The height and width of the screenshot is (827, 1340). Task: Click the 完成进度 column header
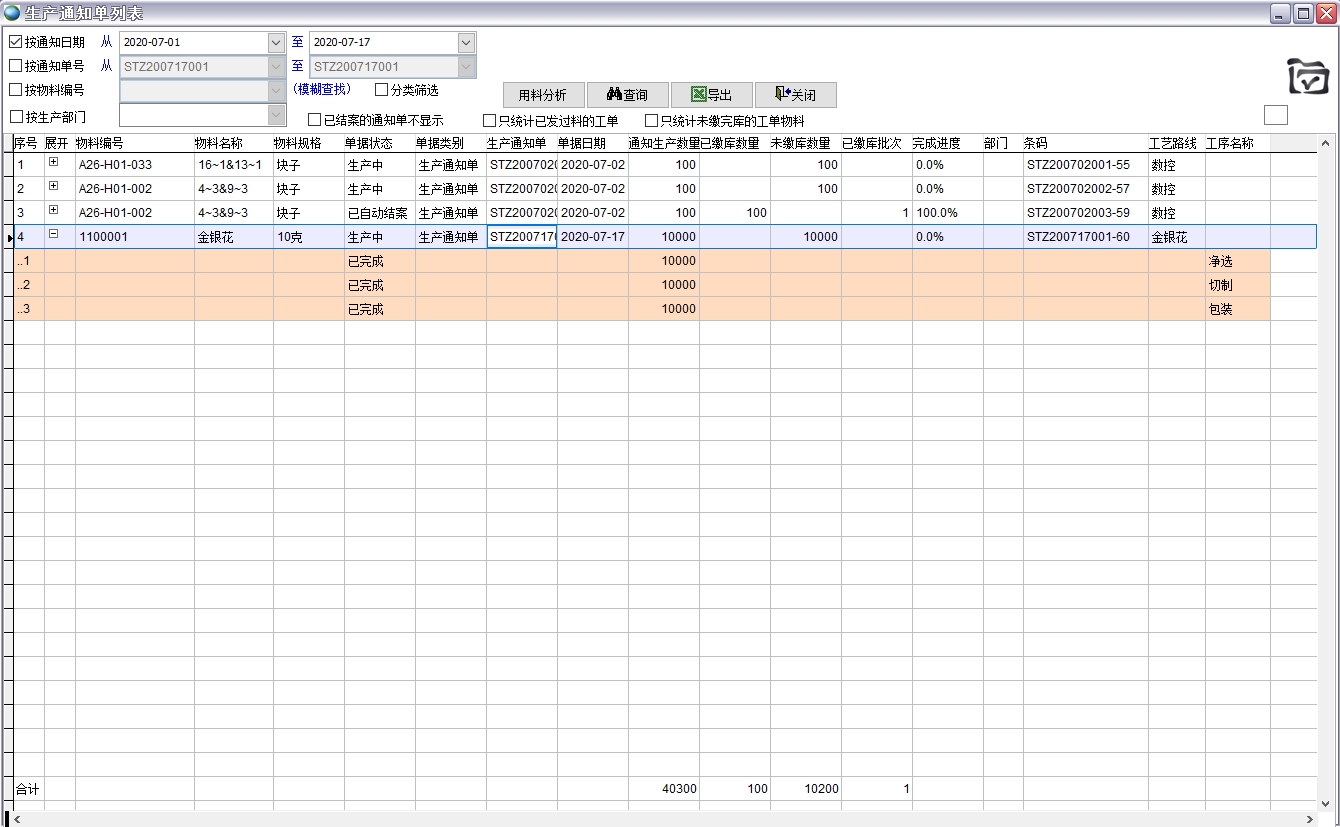click(x=936, y=143)
